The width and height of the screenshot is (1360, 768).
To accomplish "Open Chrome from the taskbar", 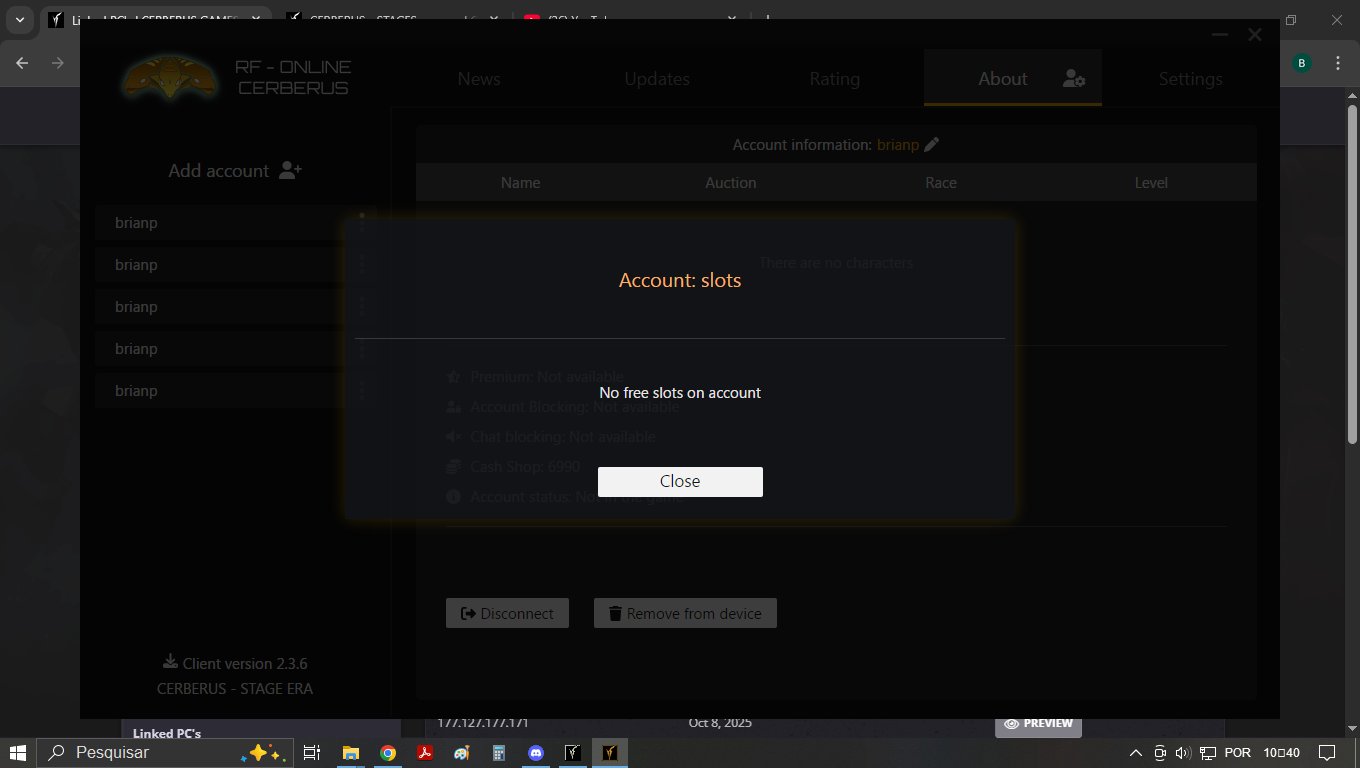I will (x=388, y=752).
